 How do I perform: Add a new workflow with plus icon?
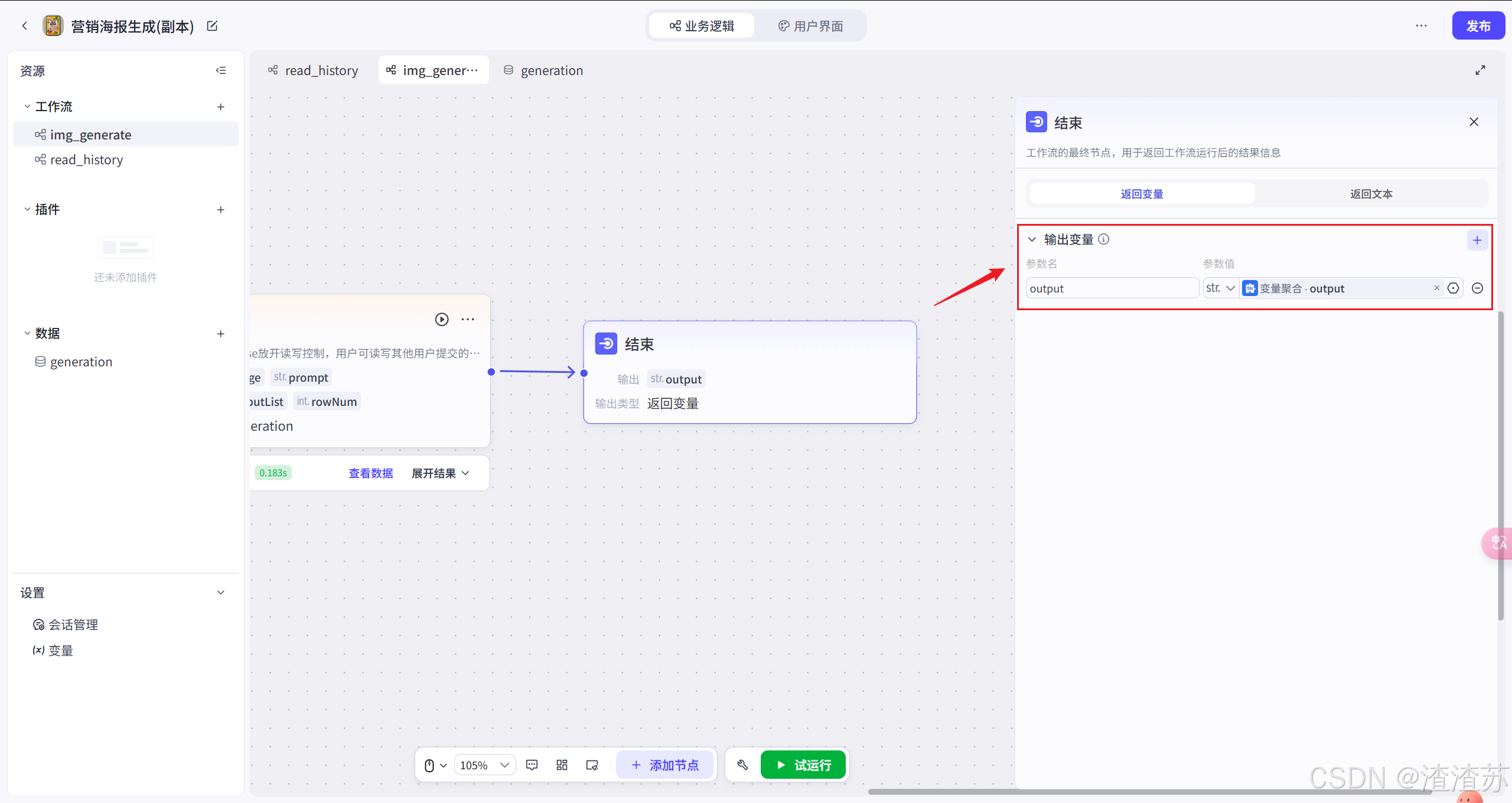click(x=221, y=107)
